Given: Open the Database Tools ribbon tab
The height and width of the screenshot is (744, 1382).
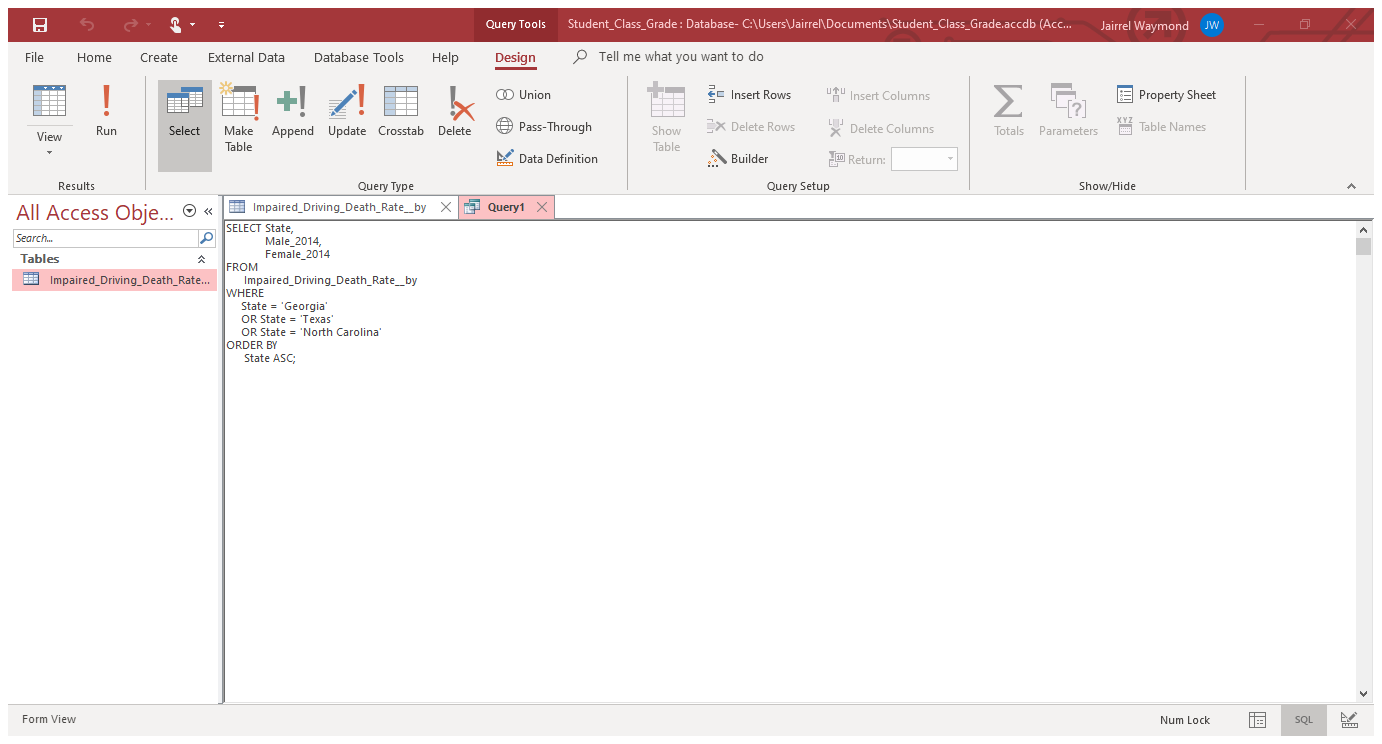Looking at the screenshot, I should (x=358, y=58).
